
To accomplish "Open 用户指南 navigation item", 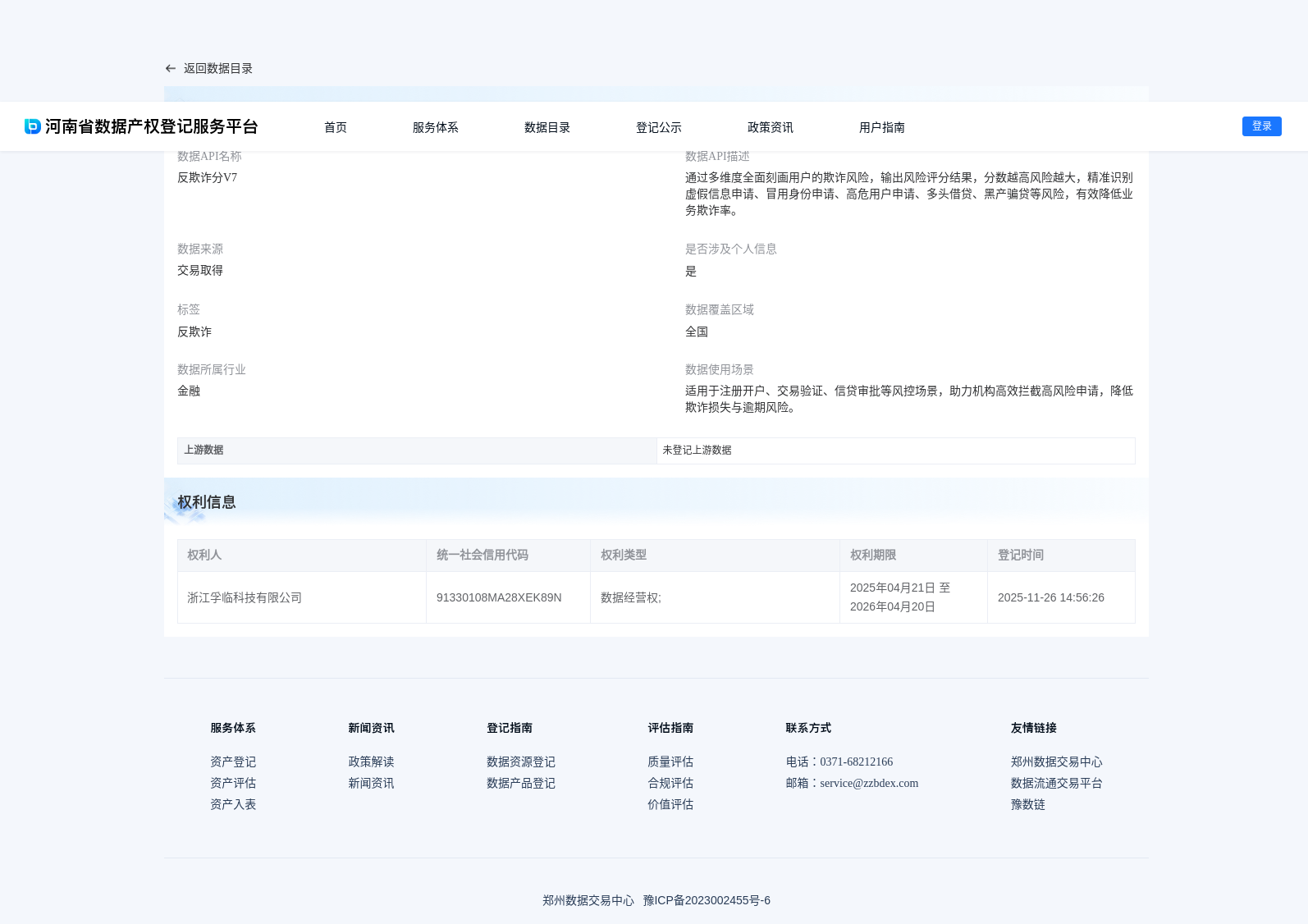I will pyautogui.click(x=882, y=127).
